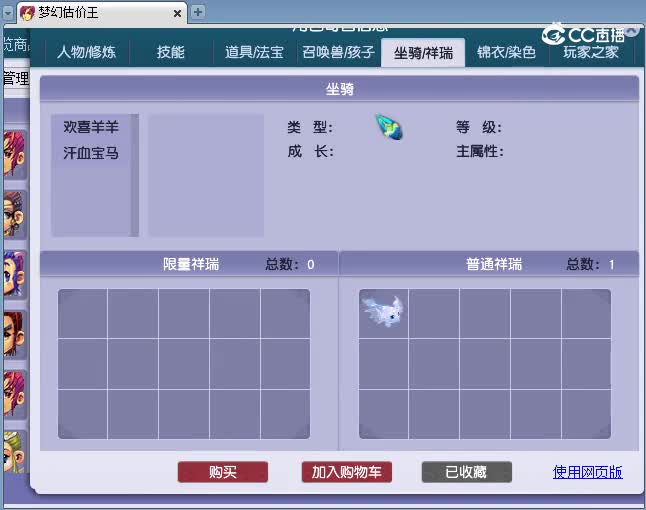This screenshot has width=646, height=510.
Task: Switch to the 人物/修炼 tab
Action: coord(87,53)
